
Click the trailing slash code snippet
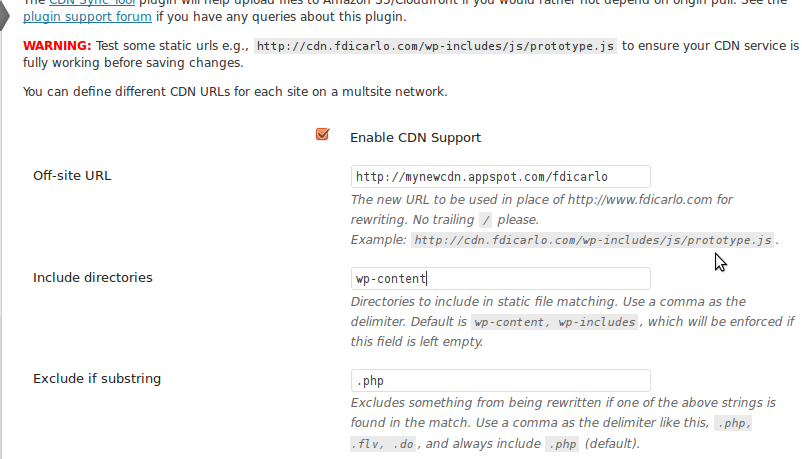tap(486, 220)
